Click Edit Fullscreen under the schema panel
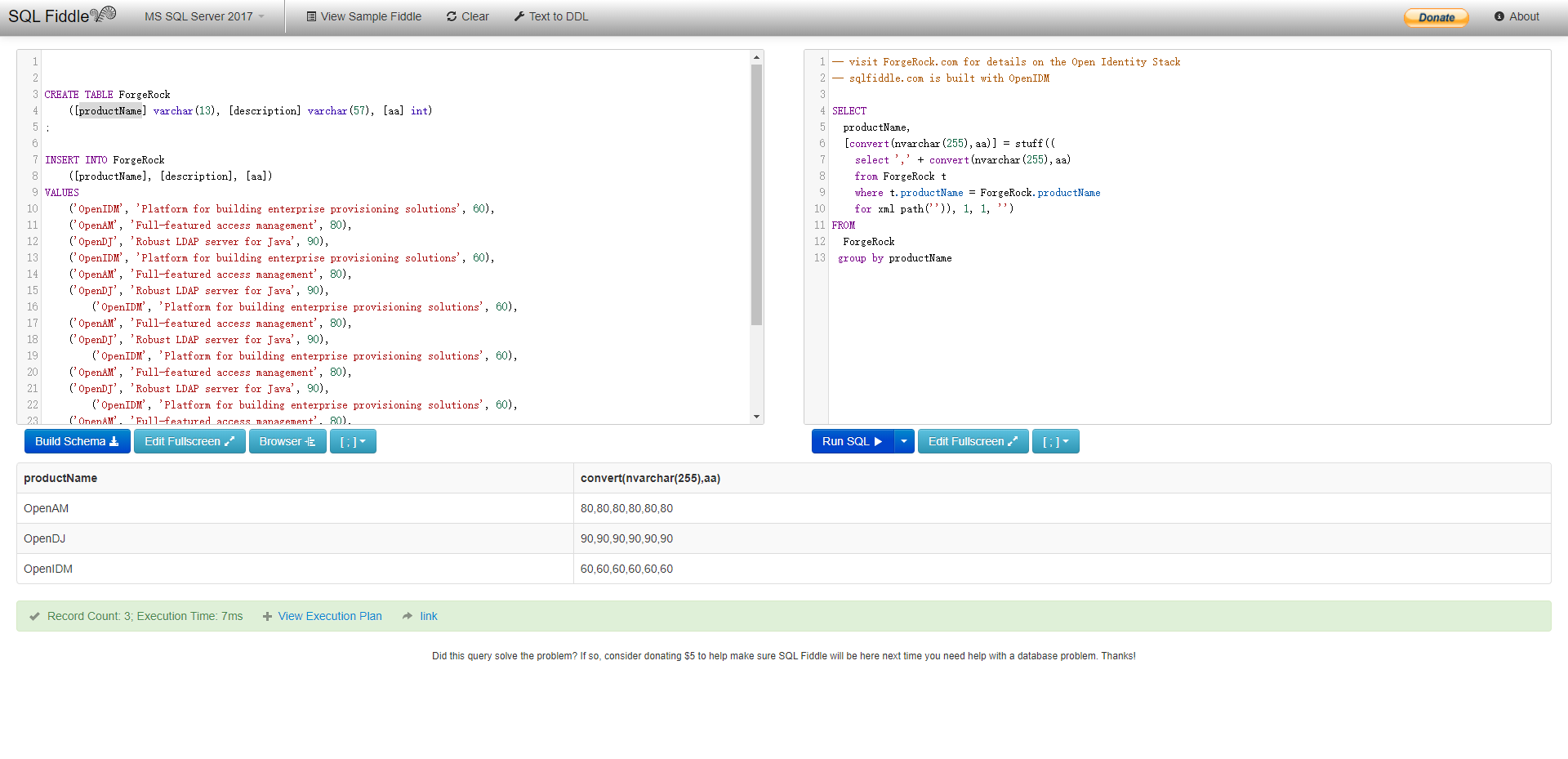This screenshot has width=1568, height=759. coord(189,441)
